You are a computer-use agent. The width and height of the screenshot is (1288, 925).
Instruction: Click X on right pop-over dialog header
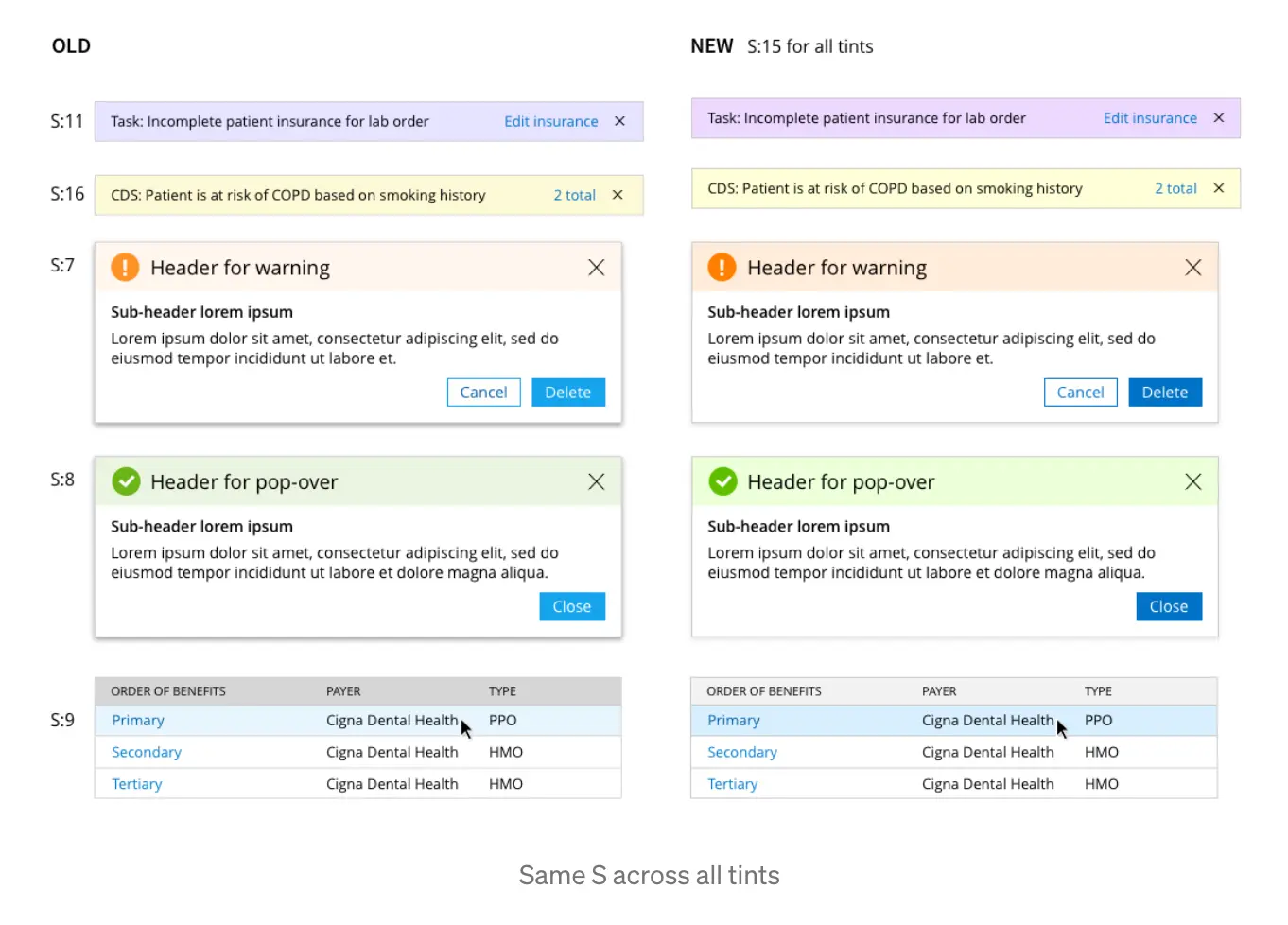point(1192,481)
